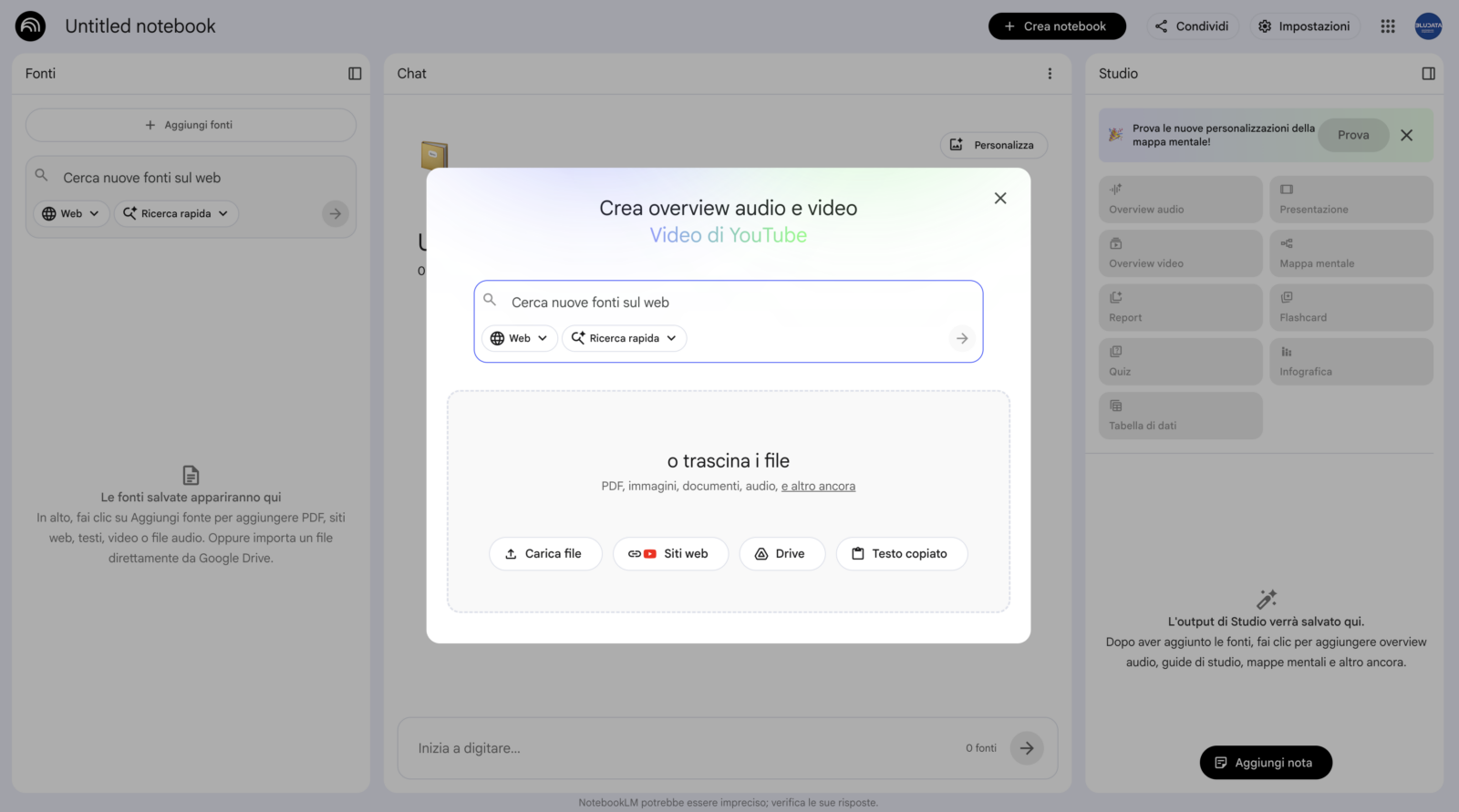
Task: Send chat message arrow button
Action: click(1027, 748)
